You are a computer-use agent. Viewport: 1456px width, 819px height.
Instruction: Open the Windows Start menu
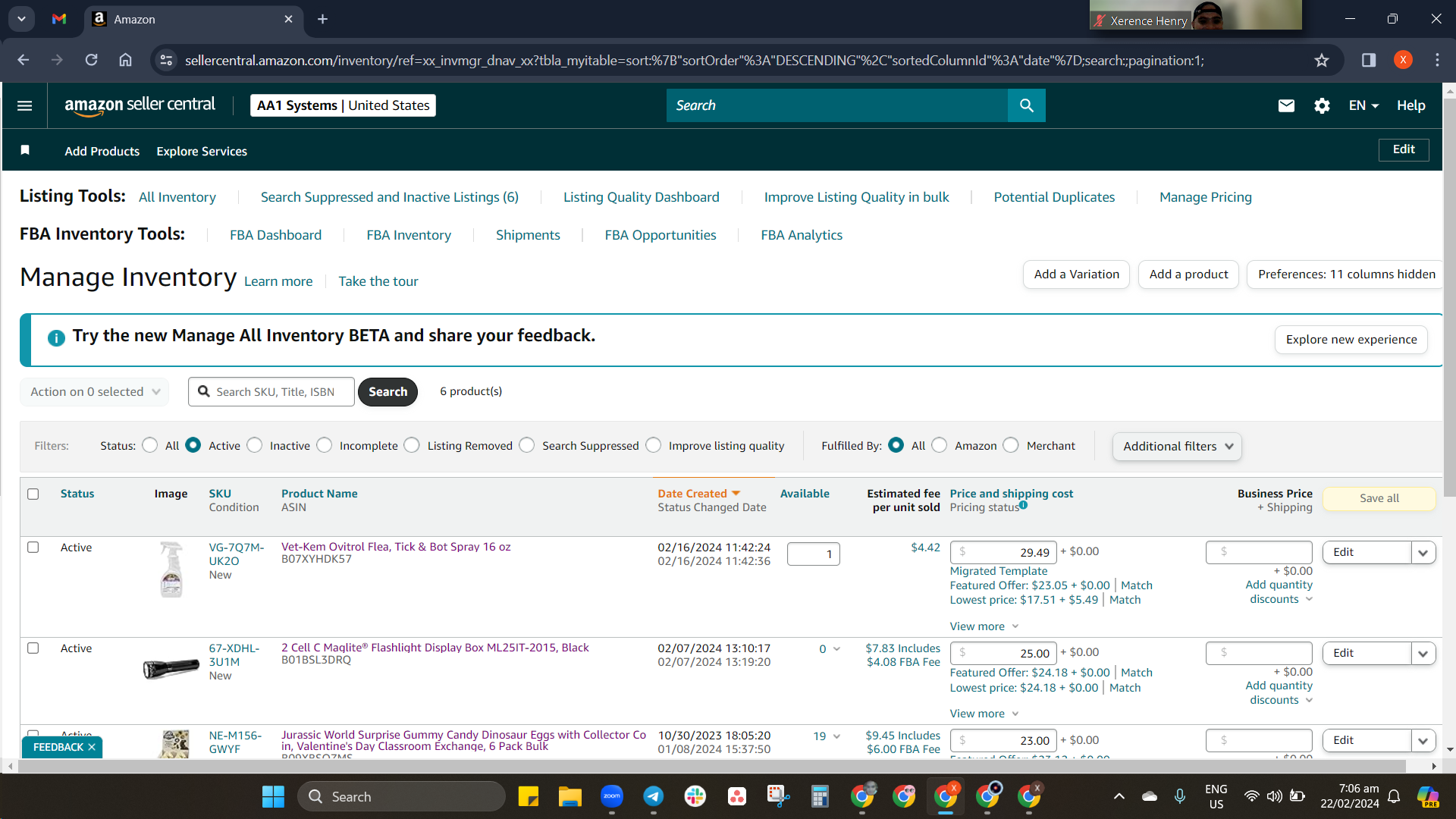tap(273, 796)
